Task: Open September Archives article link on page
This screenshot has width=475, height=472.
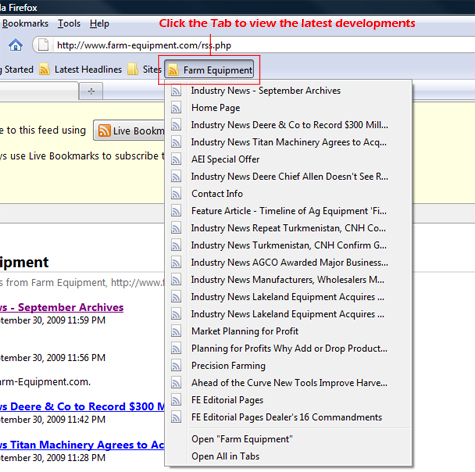Action: point(62,307)
